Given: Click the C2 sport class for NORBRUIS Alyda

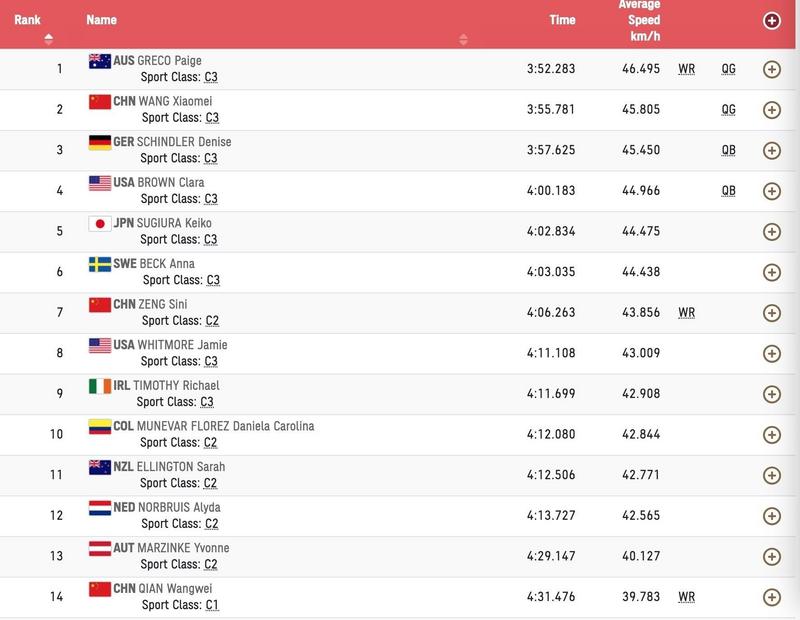Looking at the screenshot, I should pyautogui.click(x=212, y=524).
